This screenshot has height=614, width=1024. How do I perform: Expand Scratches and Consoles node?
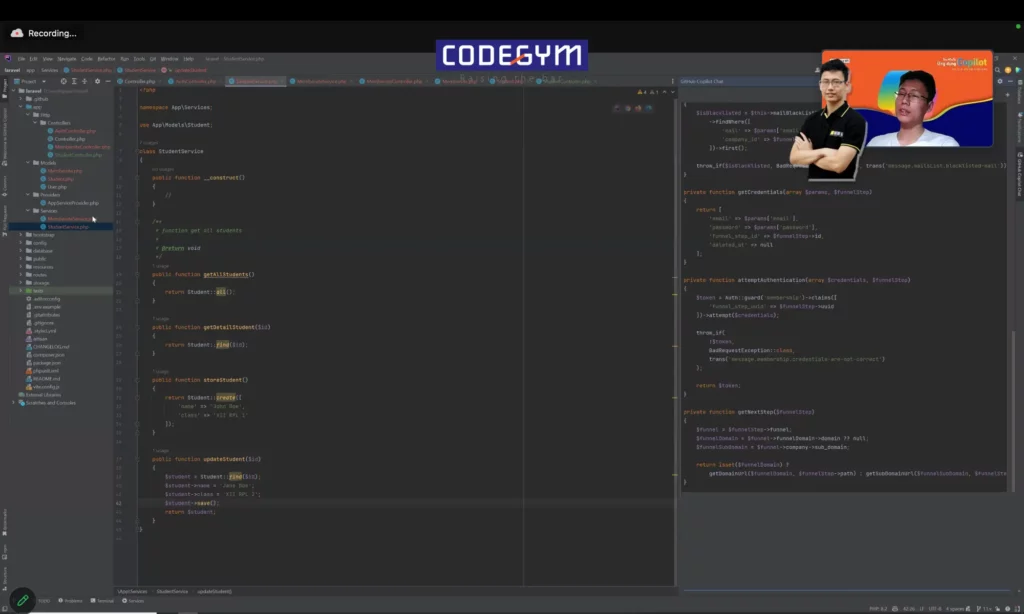tap(14, 402)
